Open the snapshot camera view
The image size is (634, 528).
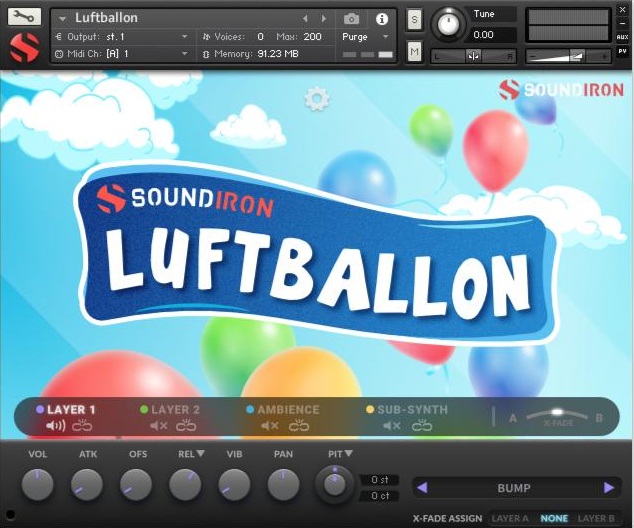(351, 19)
